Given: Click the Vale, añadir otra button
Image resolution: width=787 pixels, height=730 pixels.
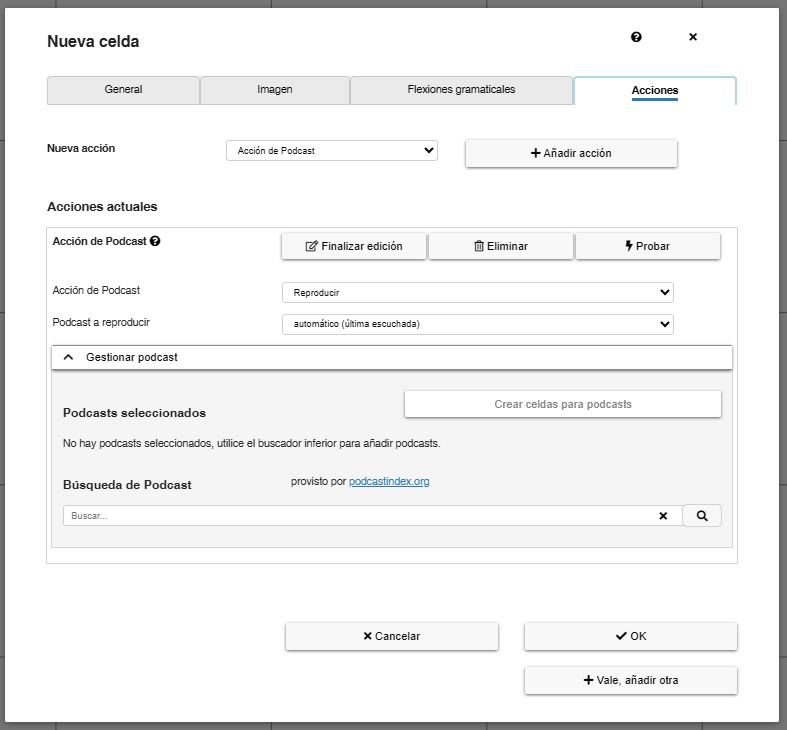Looking at the screenshot, I should [631, 680].
